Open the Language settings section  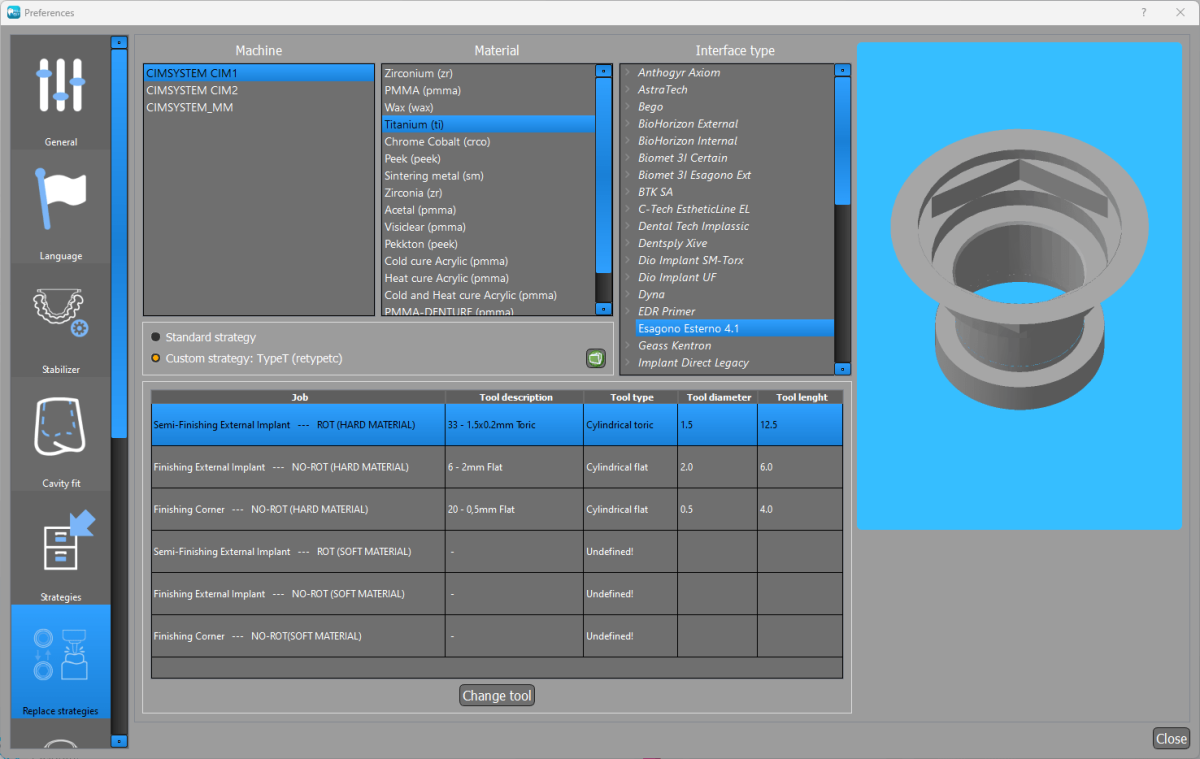click(x=61, y=207)
